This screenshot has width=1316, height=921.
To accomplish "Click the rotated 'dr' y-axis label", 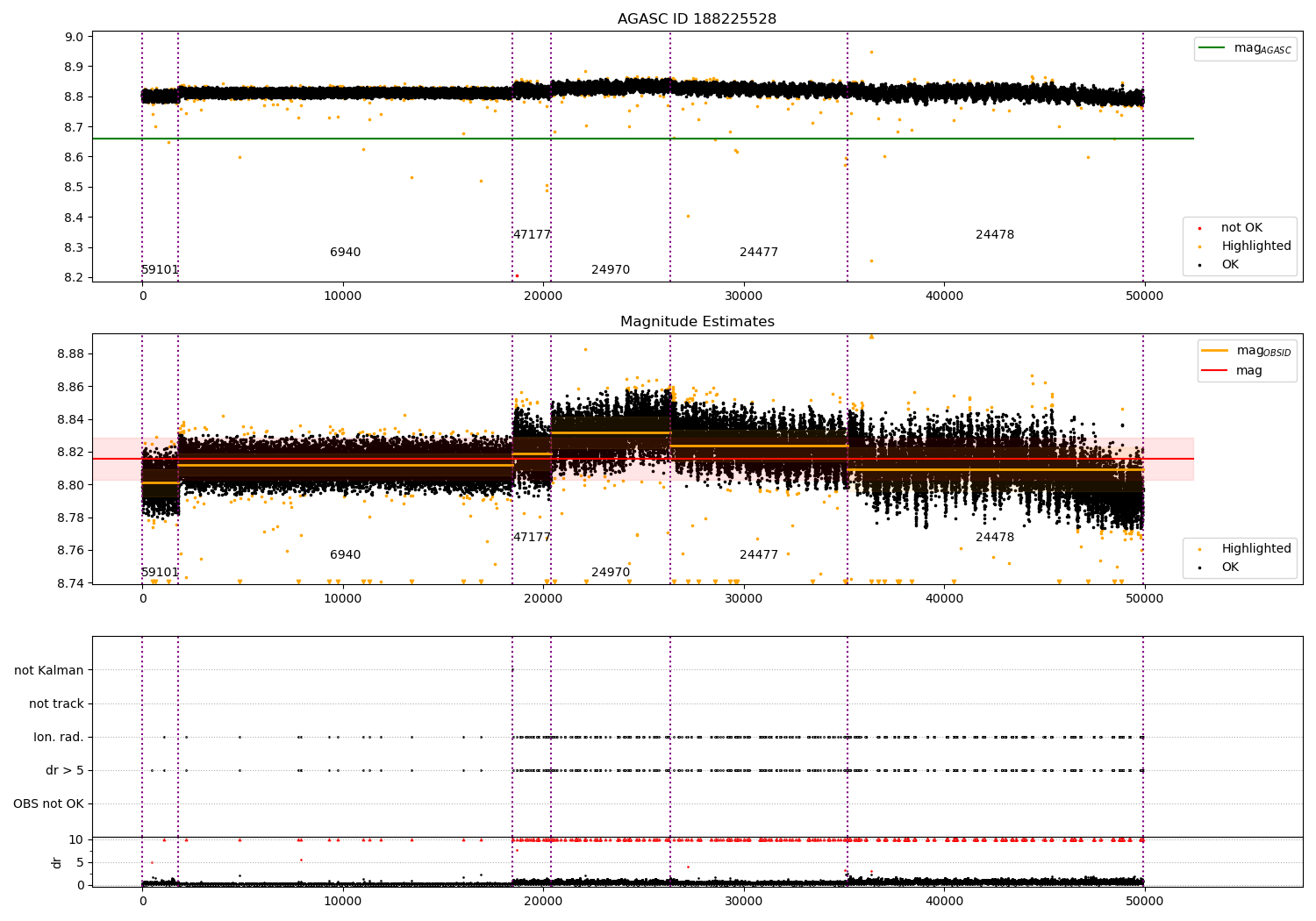I will (57, 862).
